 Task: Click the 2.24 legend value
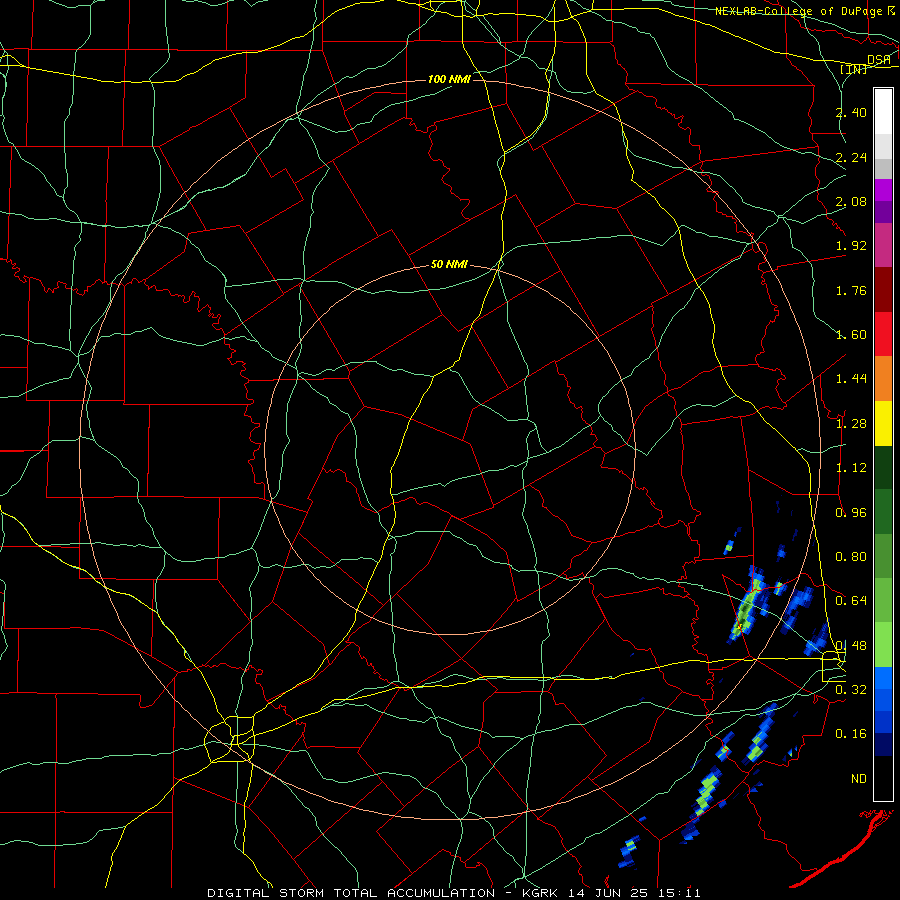point(851,157)
